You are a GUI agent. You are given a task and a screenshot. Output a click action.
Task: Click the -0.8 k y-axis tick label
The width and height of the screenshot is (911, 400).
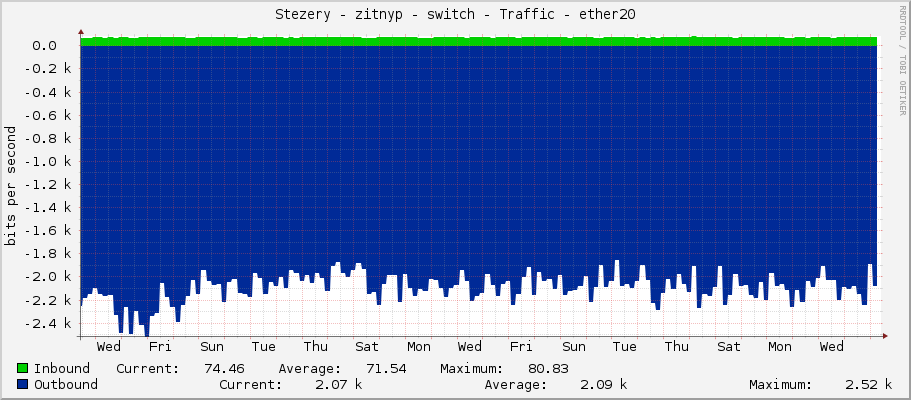pos(48,138)
